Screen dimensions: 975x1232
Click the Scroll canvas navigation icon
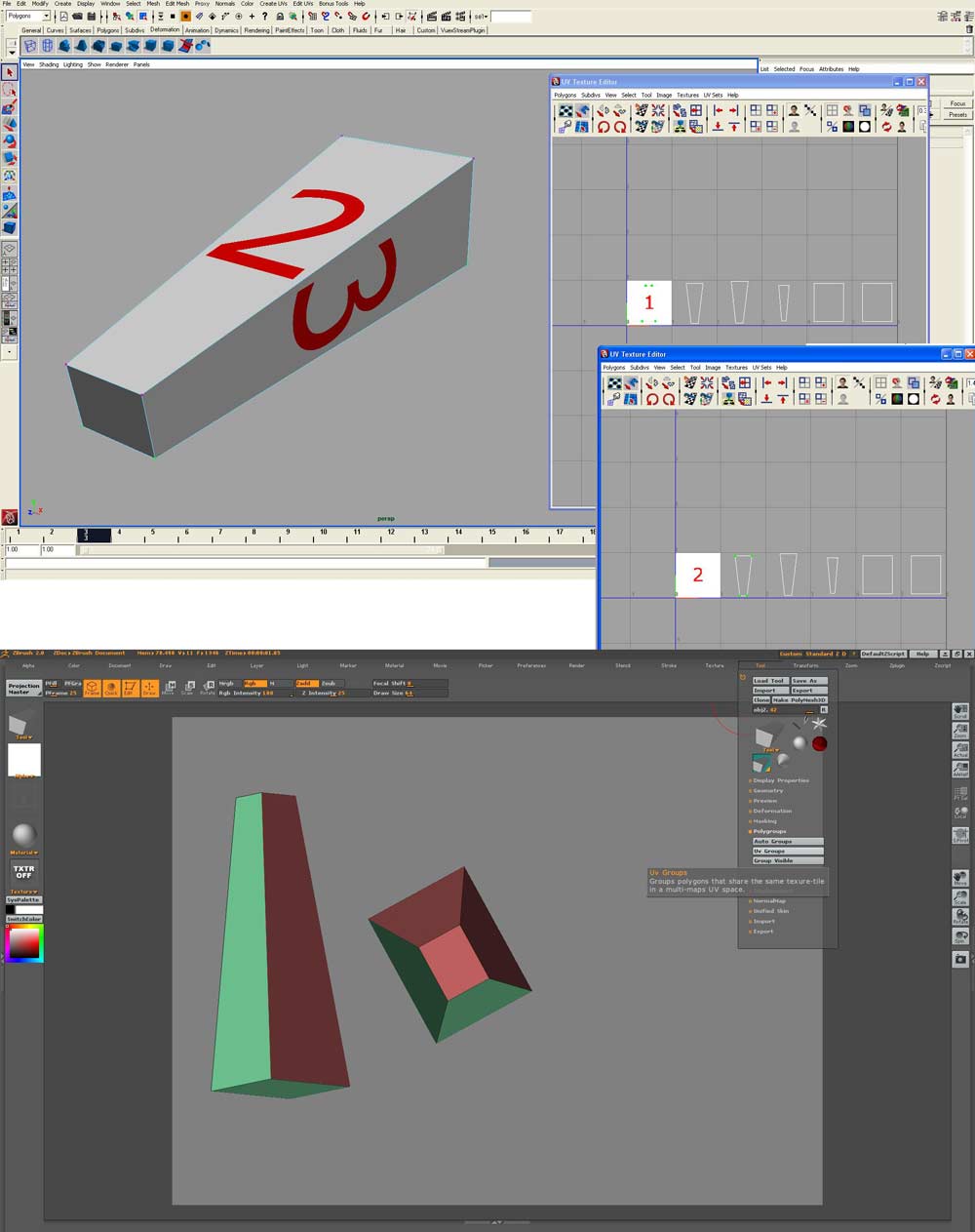(959, 712)
